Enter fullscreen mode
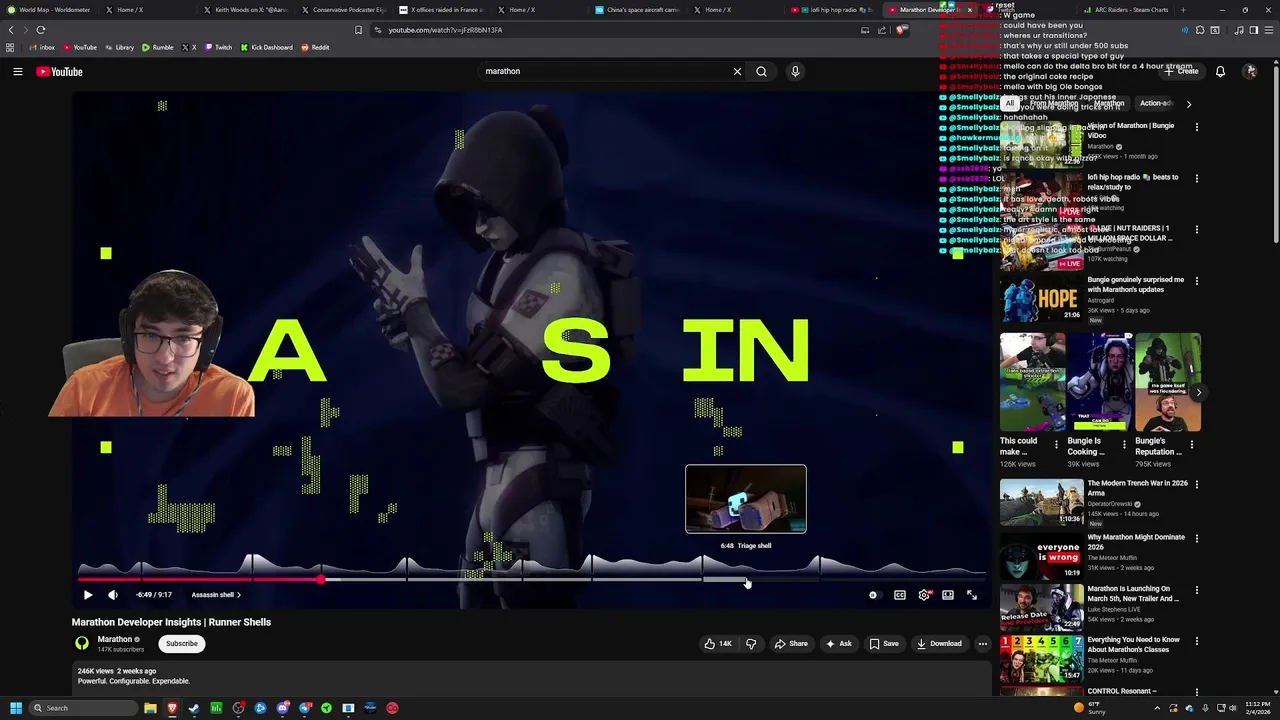Image resolution: width=1280 pixels, height=720 pixels. pyautogui.click(x=972, y=595)
